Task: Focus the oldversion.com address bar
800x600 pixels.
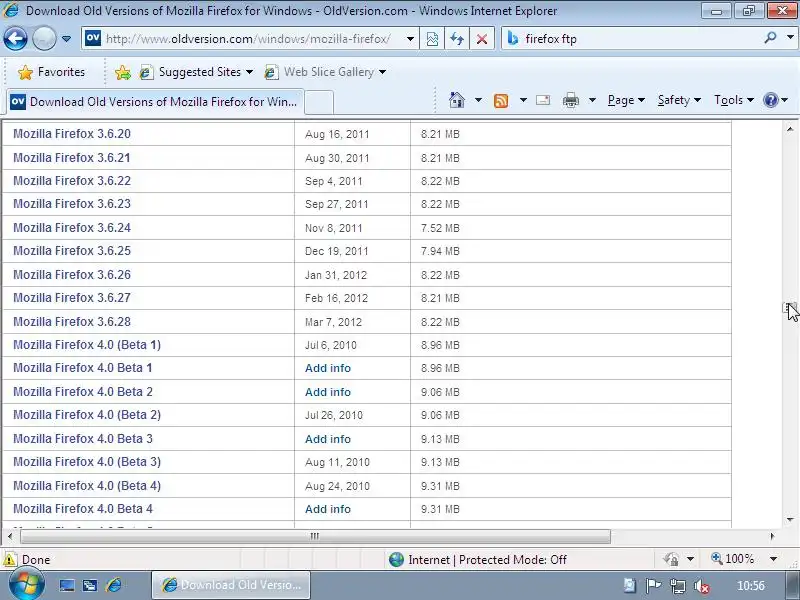Action: pyautogui.click(x=248, y=39)
